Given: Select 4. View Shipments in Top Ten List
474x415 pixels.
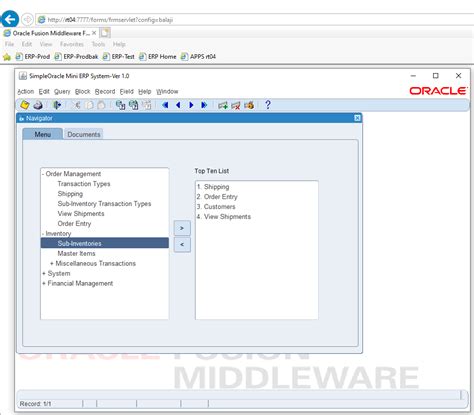Looking at the screenshot, I should coord(223,217).
